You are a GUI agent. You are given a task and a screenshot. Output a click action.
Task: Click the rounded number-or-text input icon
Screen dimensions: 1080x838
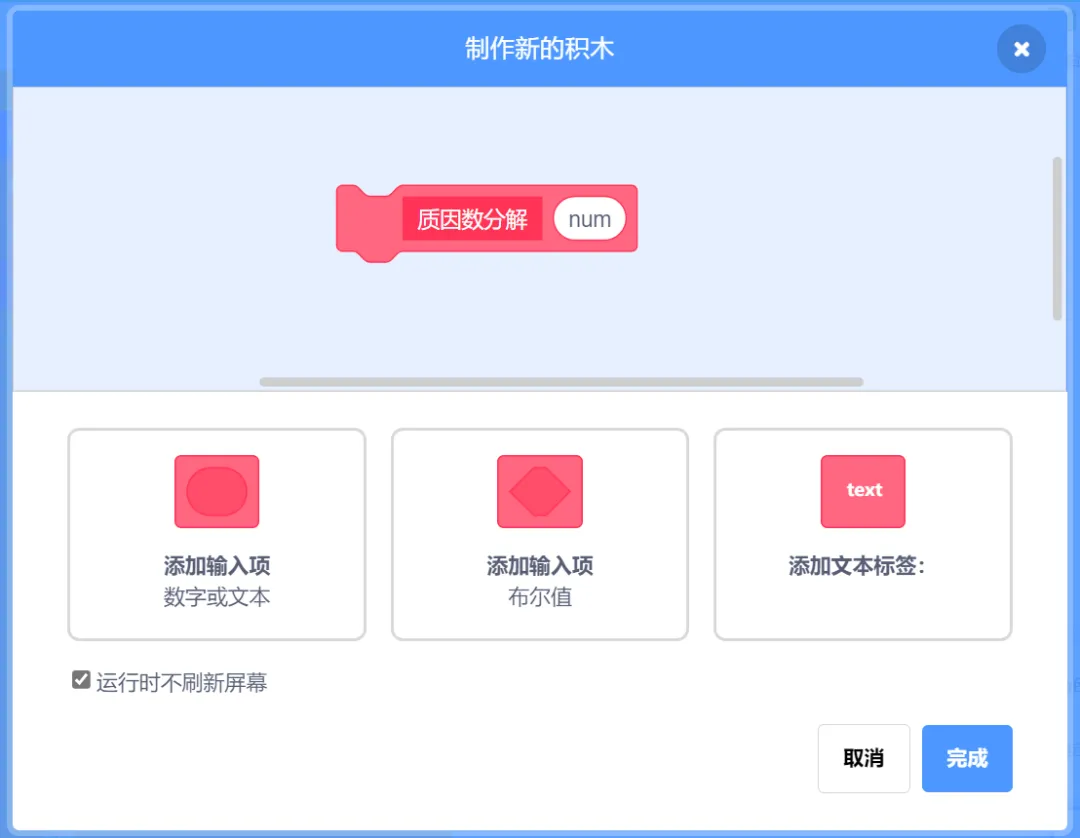coord(216,491)
